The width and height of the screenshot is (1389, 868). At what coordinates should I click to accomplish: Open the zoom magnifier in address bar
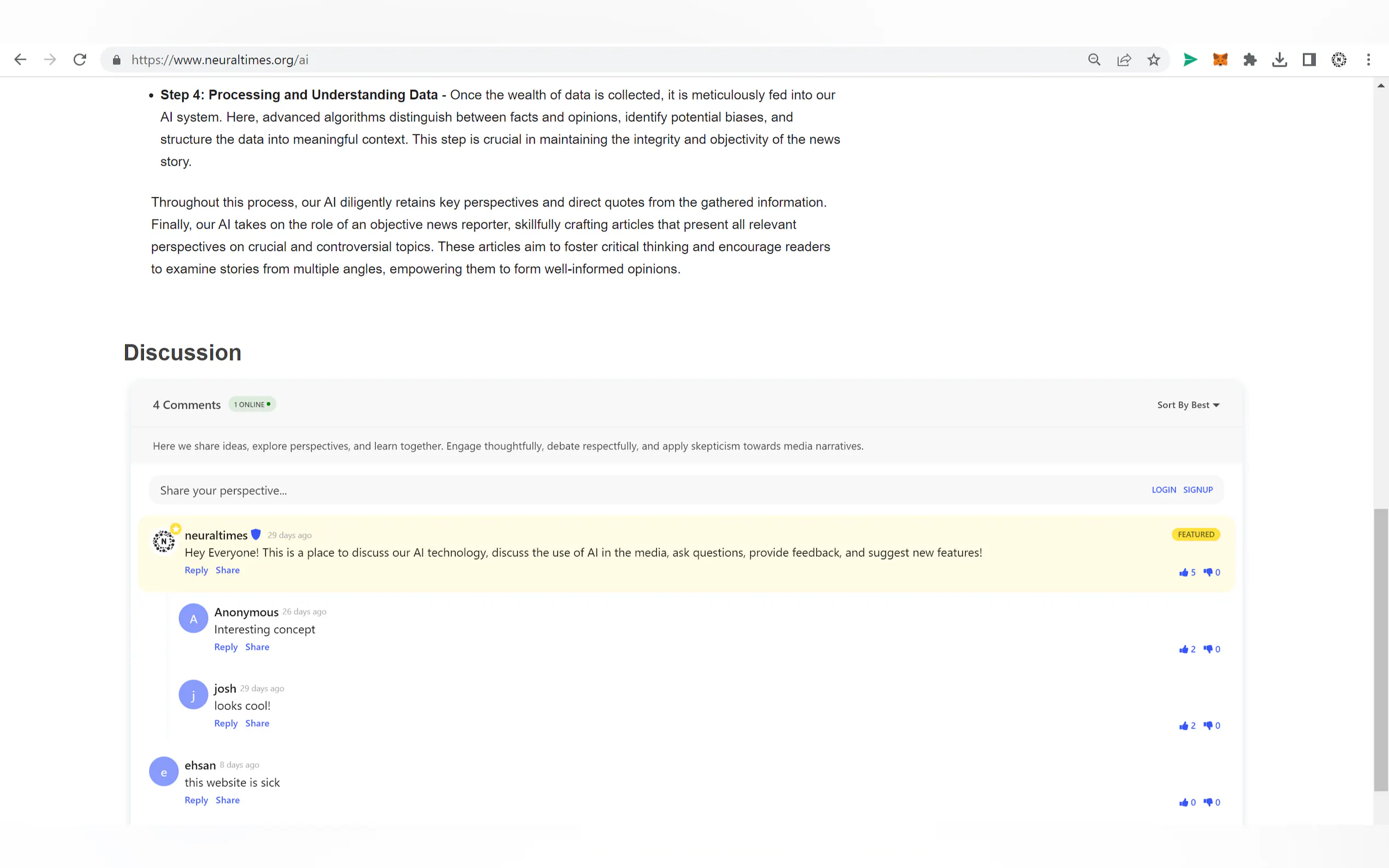pyautogui.click(x=1094, y=60)
